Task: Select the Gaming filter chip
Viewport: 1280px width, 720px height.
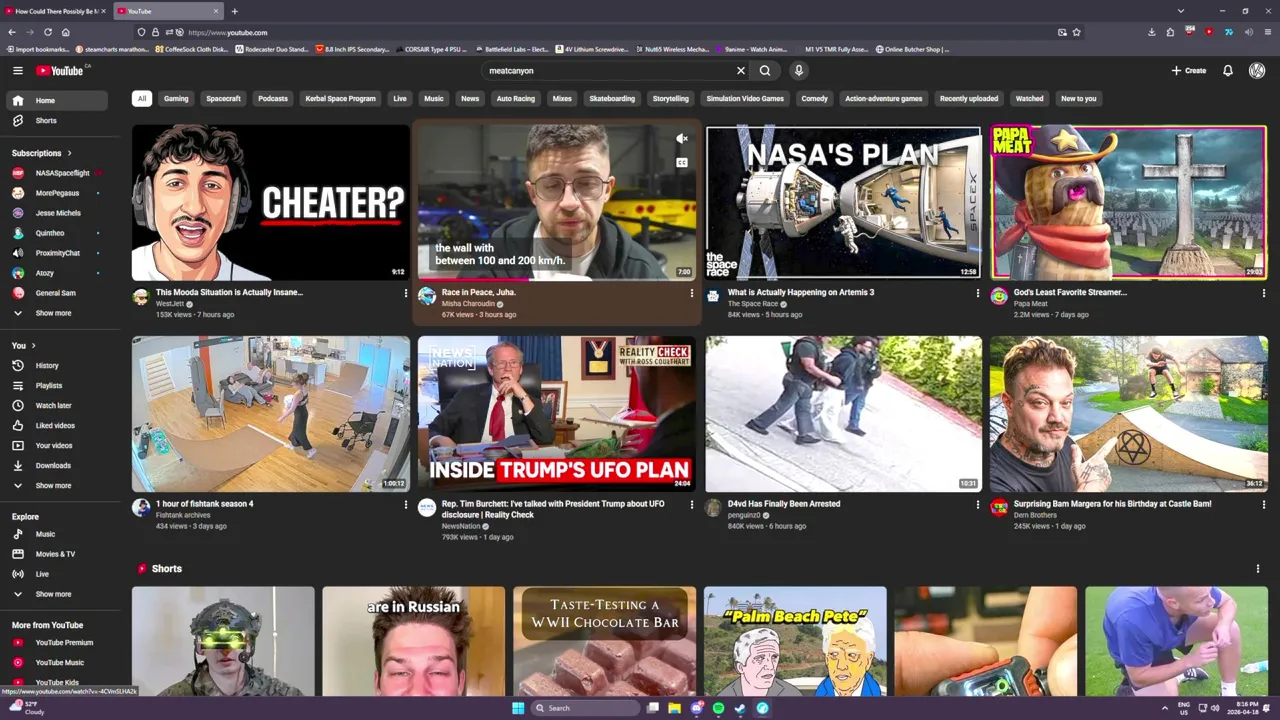Action: 176,98
